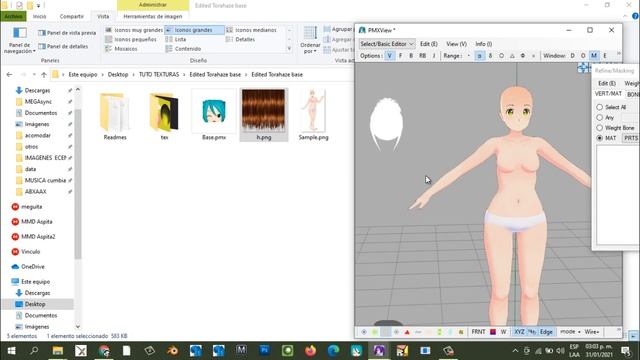The width and height of the screenshot is (640, 360).
Task: Open Firefox from the taskbar
Action: 310,350
